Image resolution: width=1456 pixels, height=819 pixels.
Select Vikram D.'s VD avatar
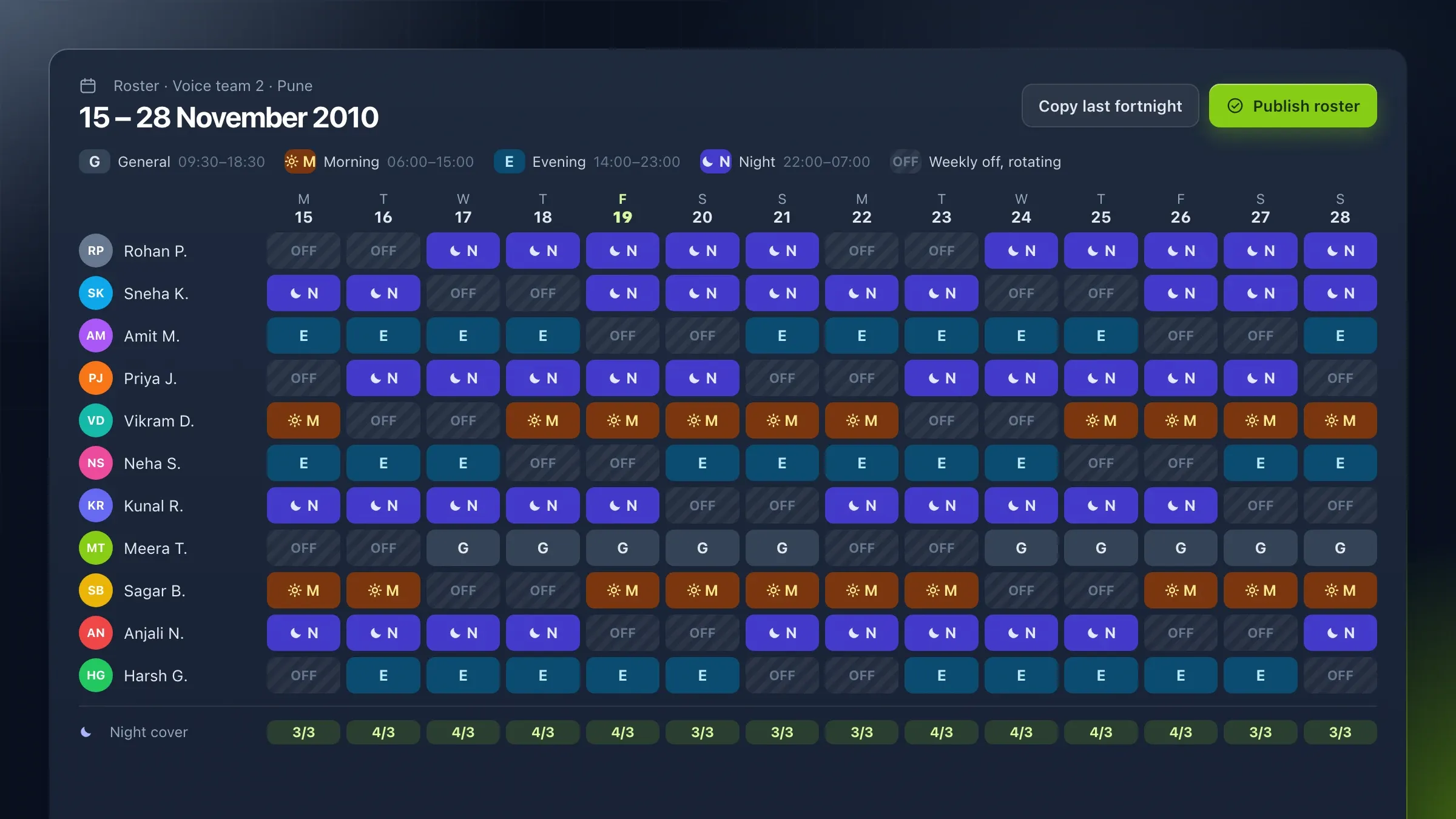coord(96,420)
